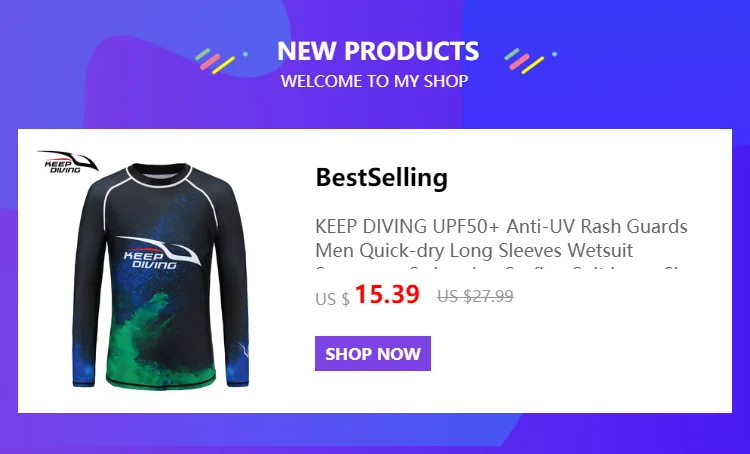Open the rash guard shirt product image
The image size is (750, 454).
coord(160,275)
